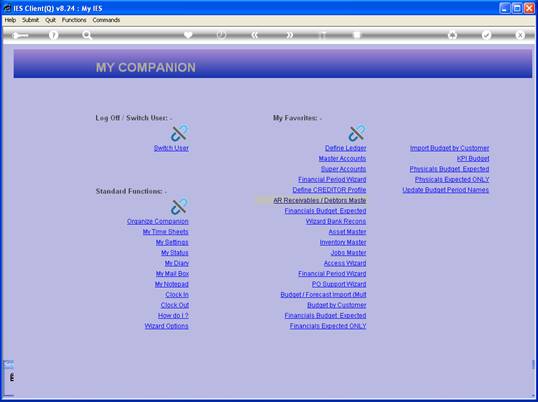This screenshot has width=538, height=402.
Task: Open the question mark help icon
Action: point(53,35)
